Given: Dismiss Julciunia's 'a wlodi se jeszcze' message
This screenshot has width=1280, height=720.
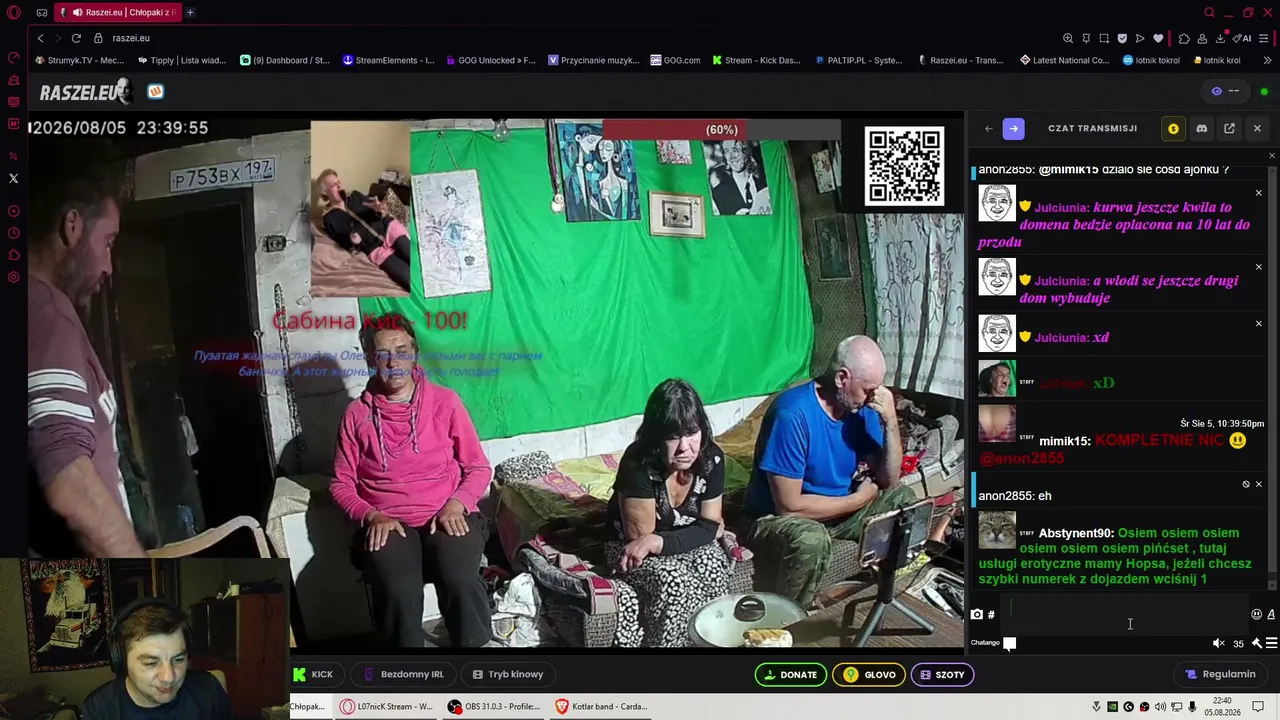Looking at the screenshot, I should coord(1258,267).
